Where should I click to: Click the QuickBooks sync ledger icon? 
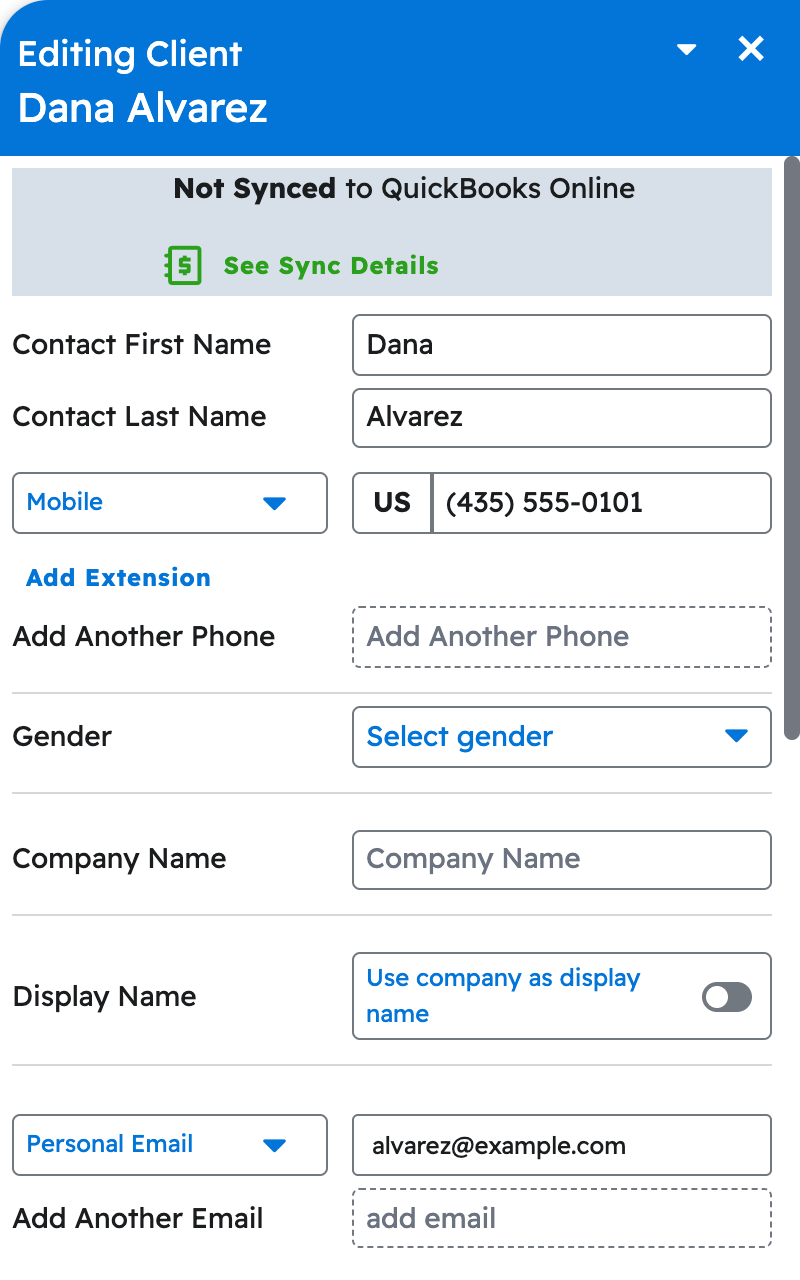point(183,266)
